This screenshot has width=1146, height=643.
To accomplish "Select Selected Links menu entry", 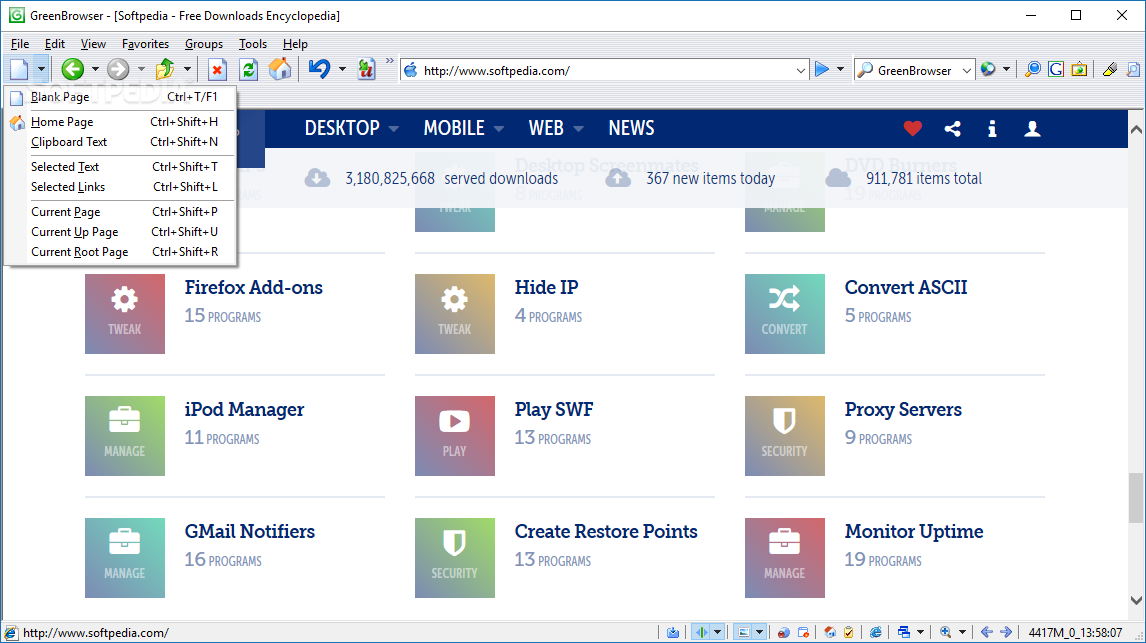I will pyautogui.click(x=120, y=186).
